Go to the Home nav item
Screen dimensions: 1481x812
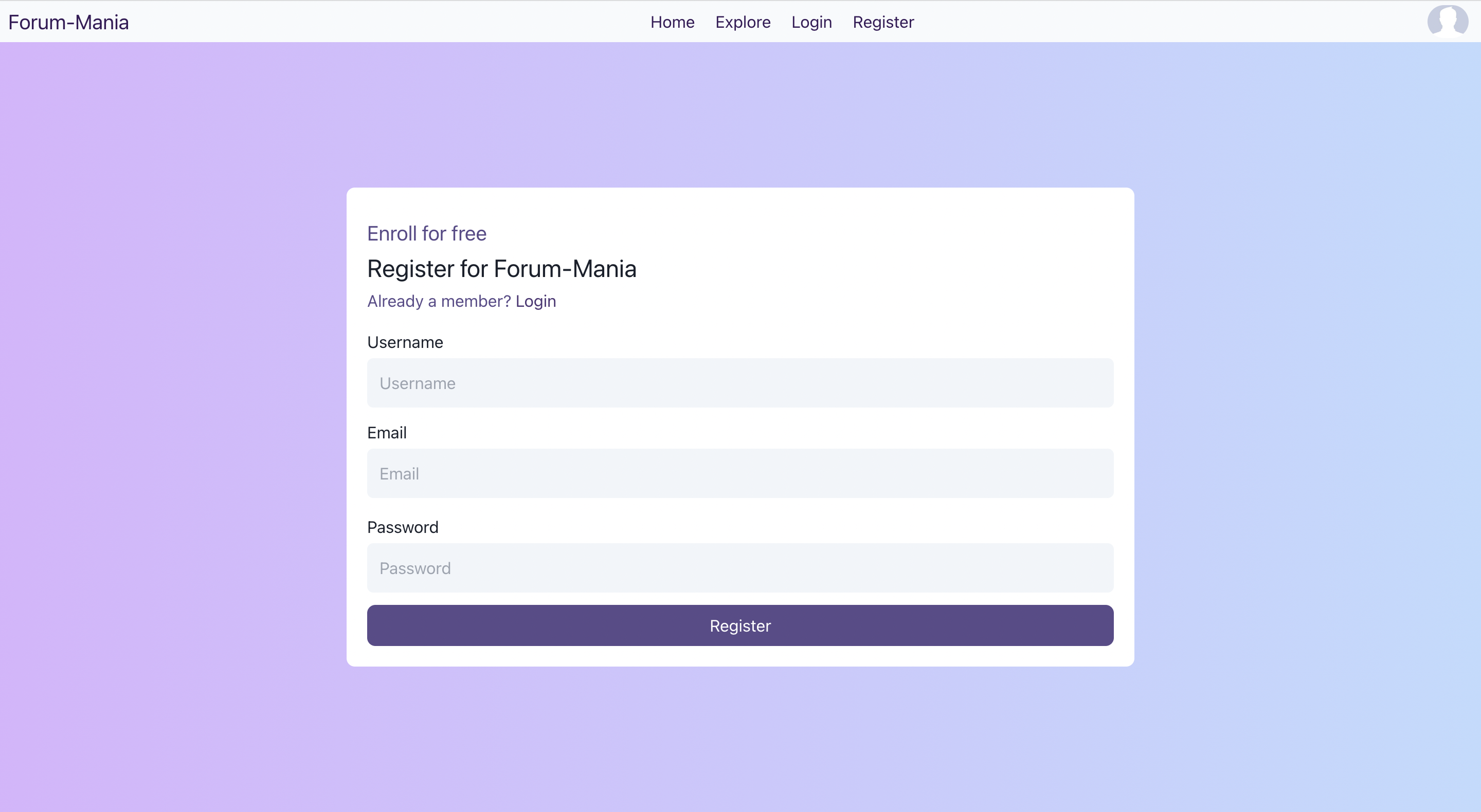[672, 22]
